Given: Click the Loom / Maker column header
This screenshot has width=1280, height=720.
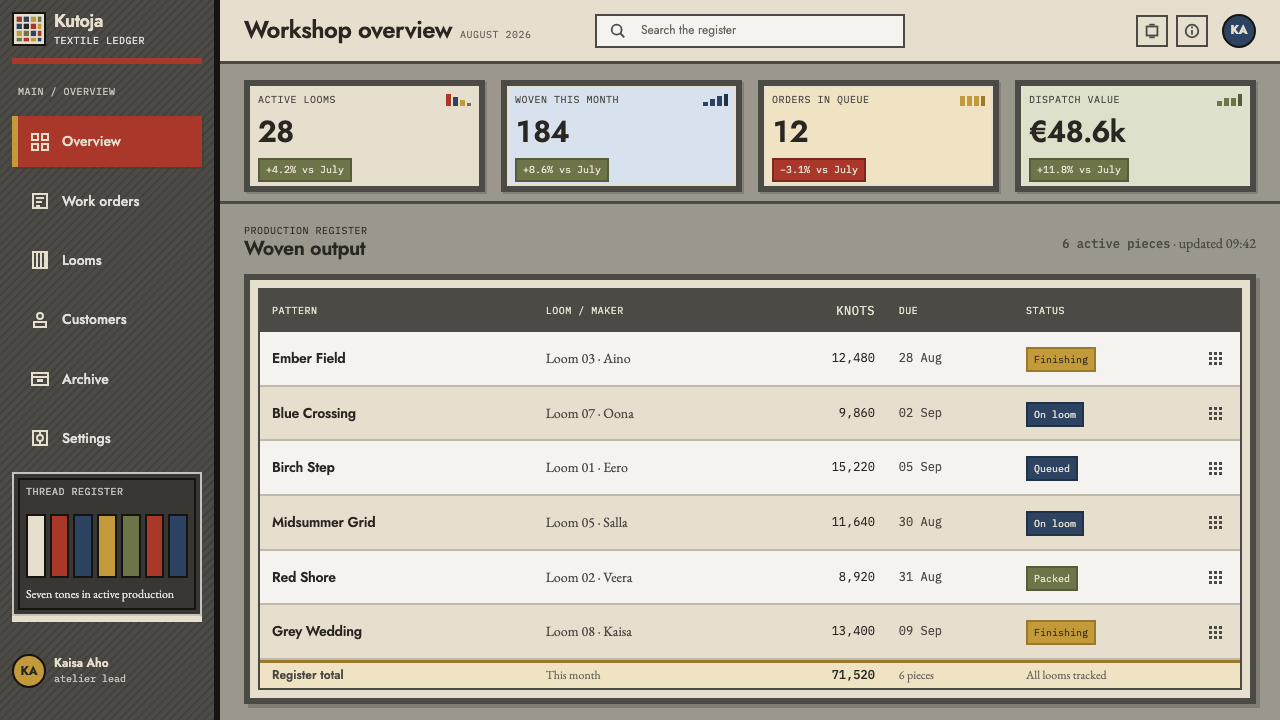Looking at the screenshot, I should 584,311.
